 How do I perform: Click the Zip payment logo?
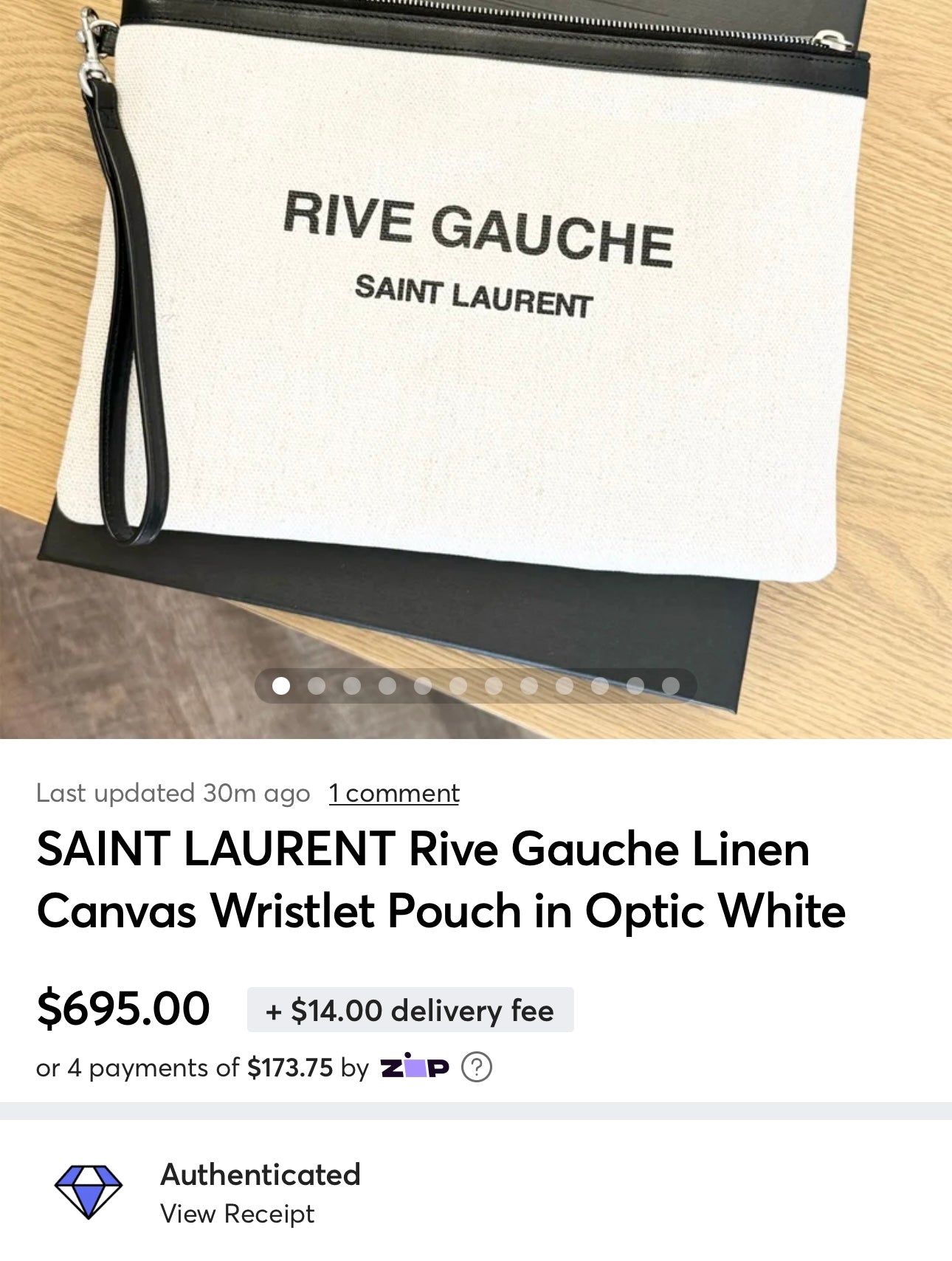point(415,1067)
